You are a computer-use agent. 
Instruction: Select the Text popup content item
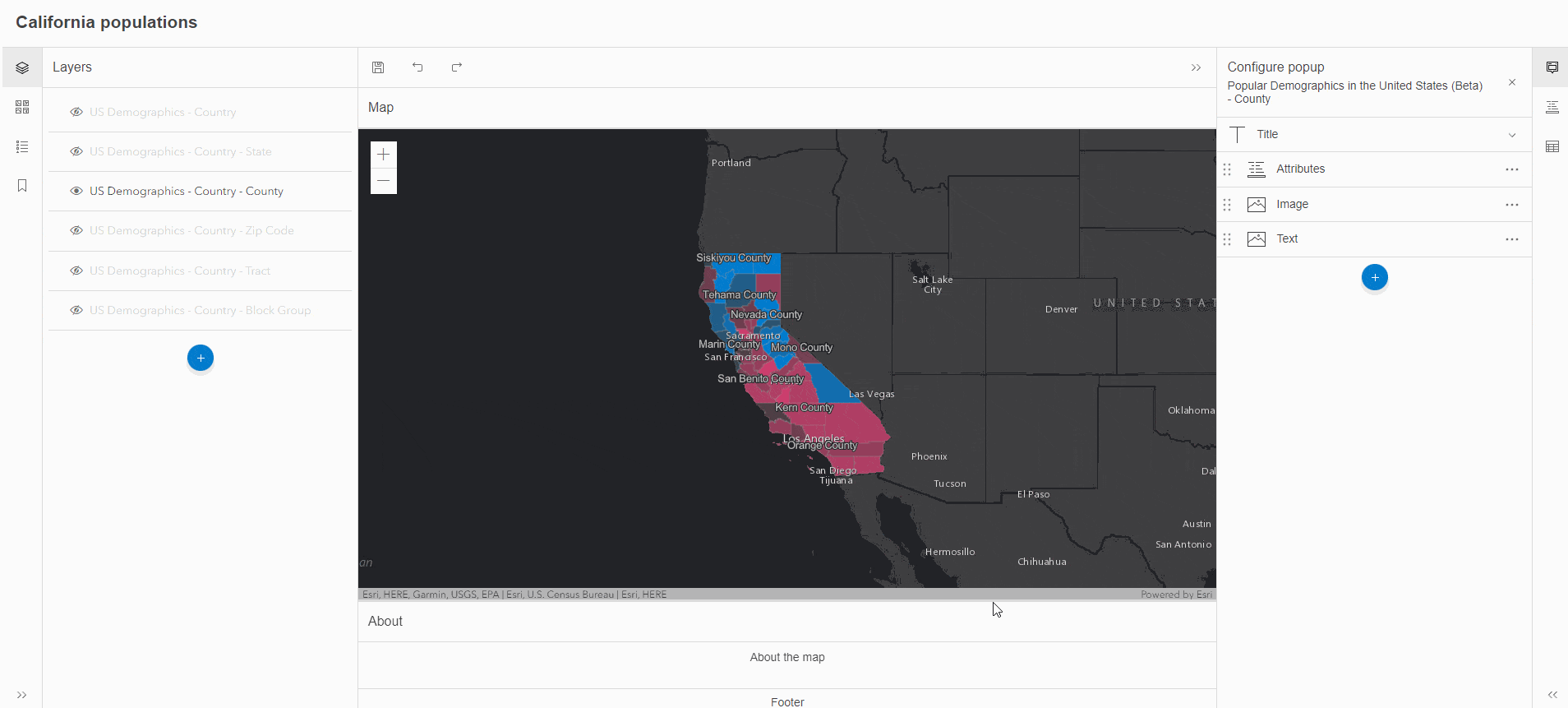1287,238
